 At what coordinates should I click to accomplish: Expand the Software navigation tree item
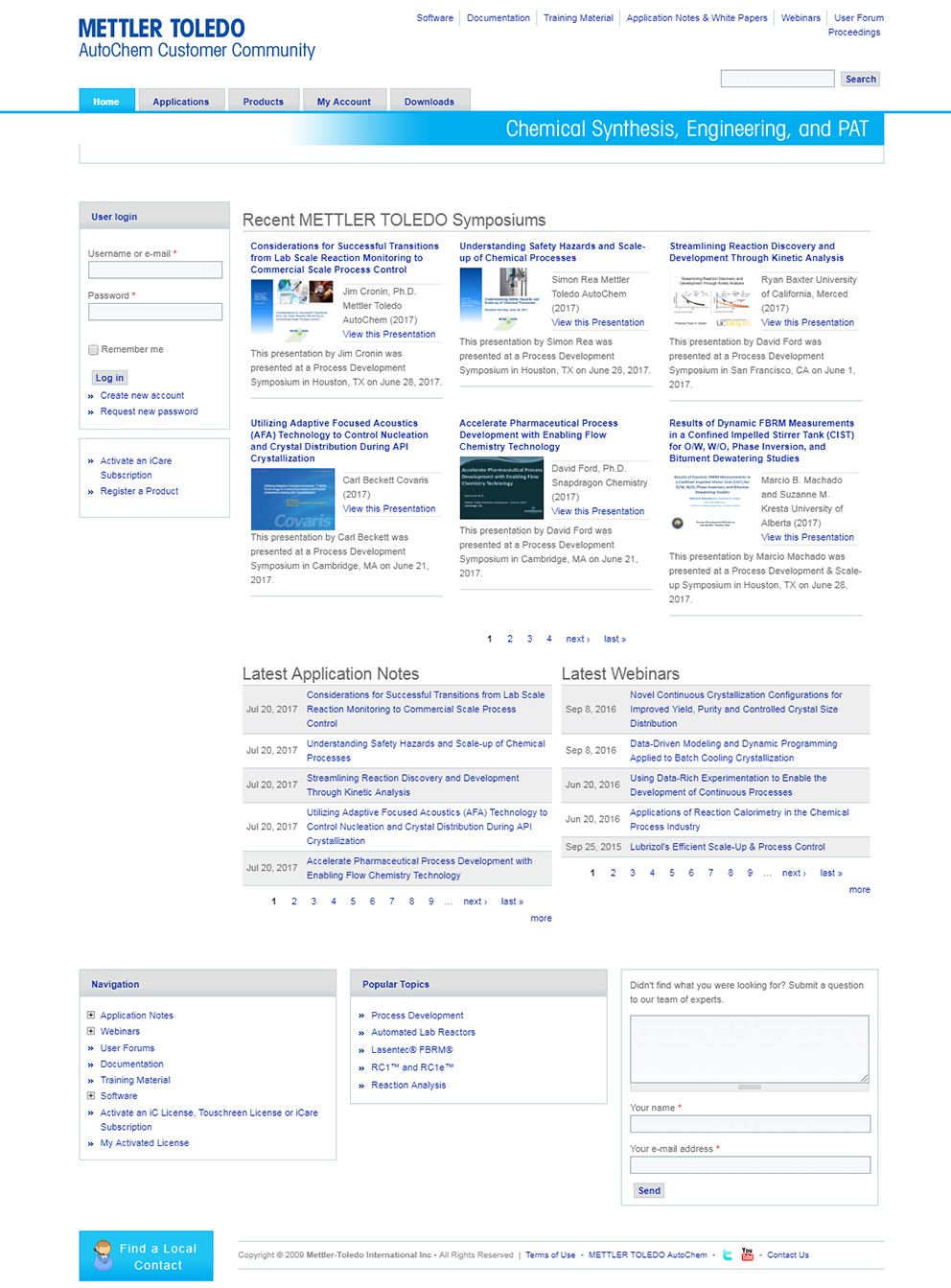[91, 1095]
